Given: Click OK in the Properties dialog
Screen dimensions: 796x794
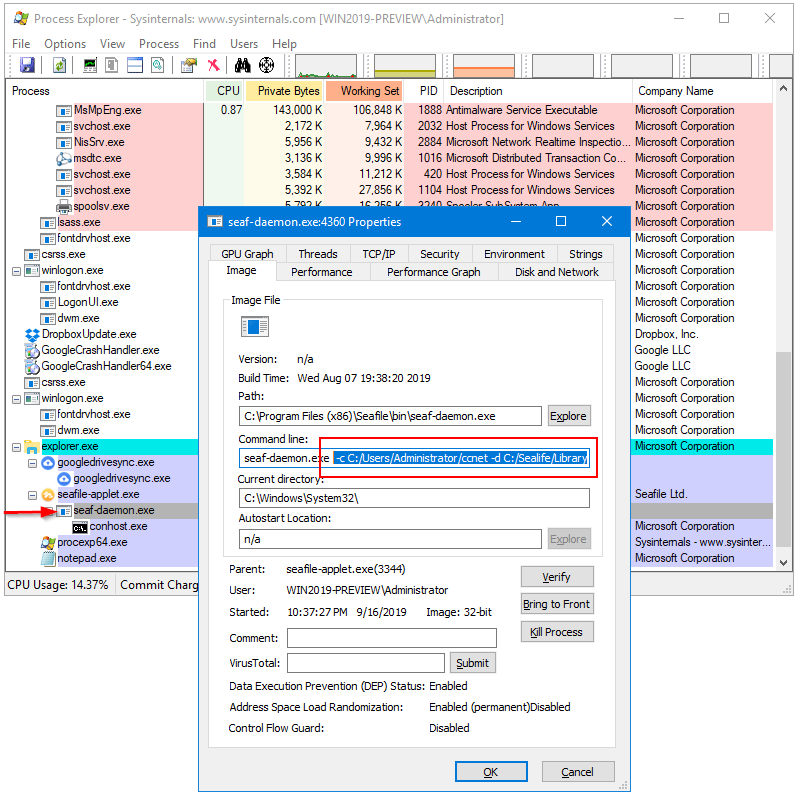Looking at the screenshot, I should click(x=491, y=772).
